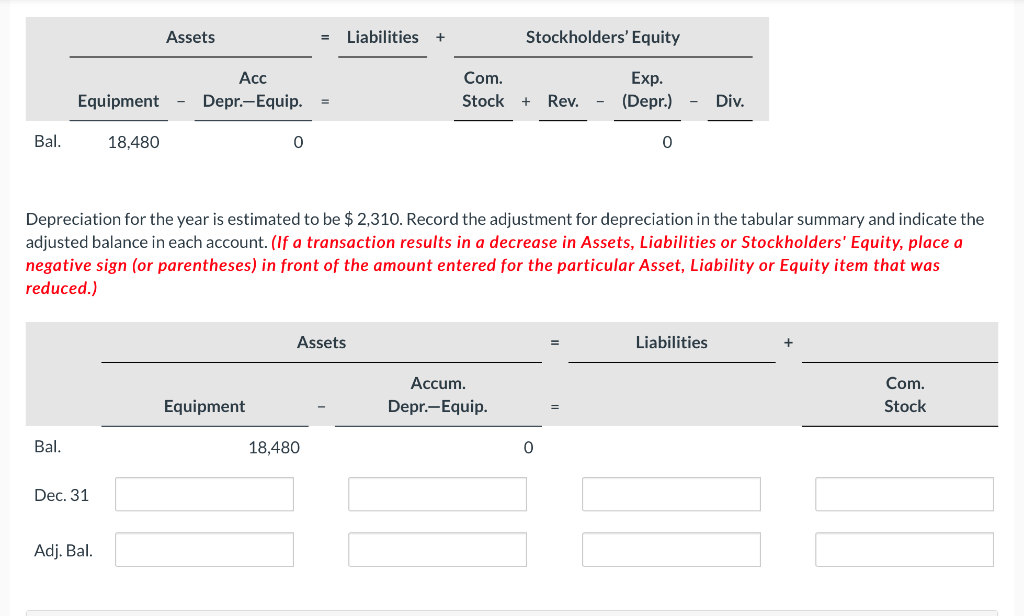The height and width of the screenshot is (616, 1024).
Task: Click the zero balance under Accum. Depr.—Equip.
Action: (x=528, y=447)
